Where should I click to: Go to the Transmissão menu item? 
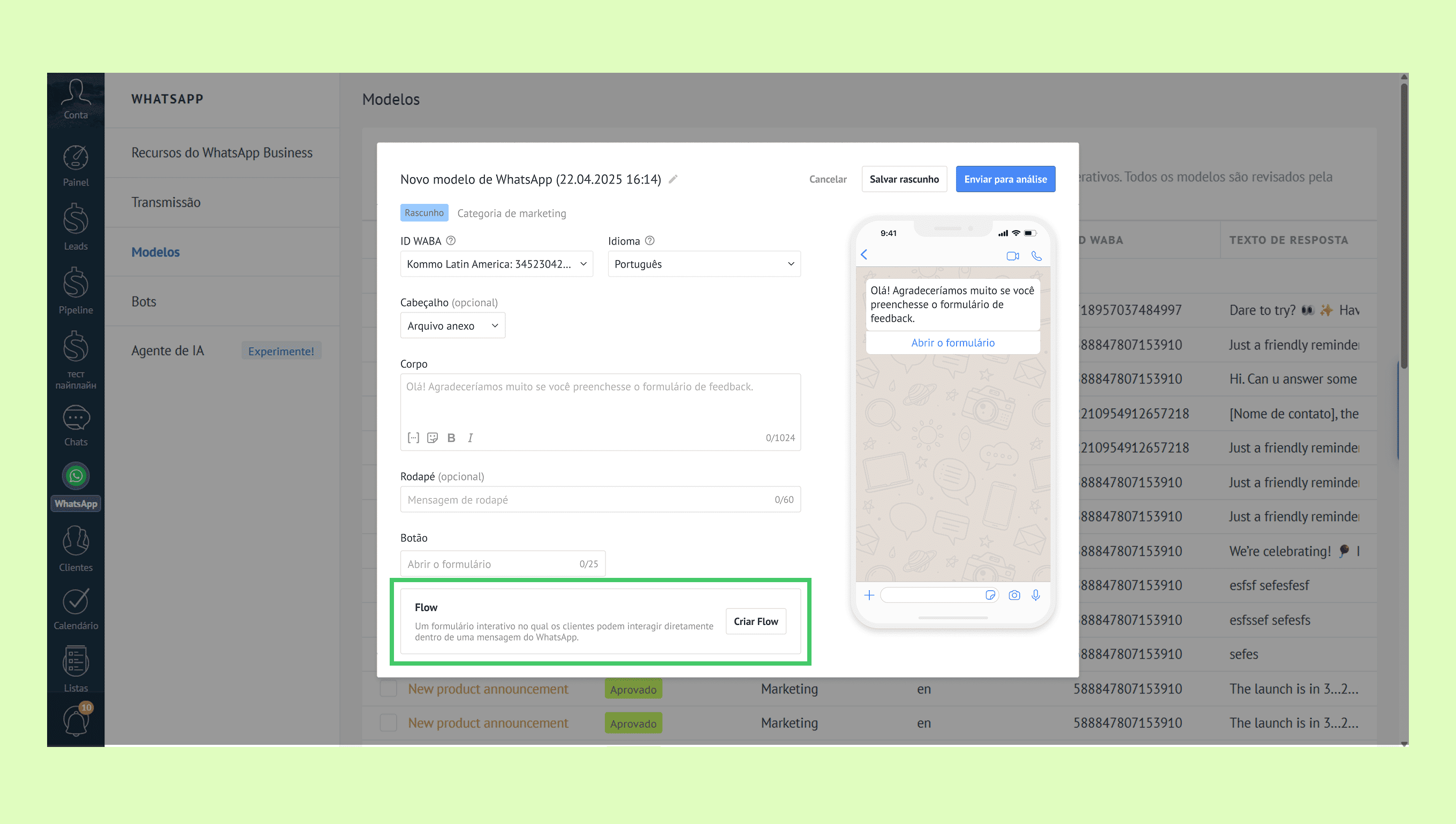tap(166, 202)
